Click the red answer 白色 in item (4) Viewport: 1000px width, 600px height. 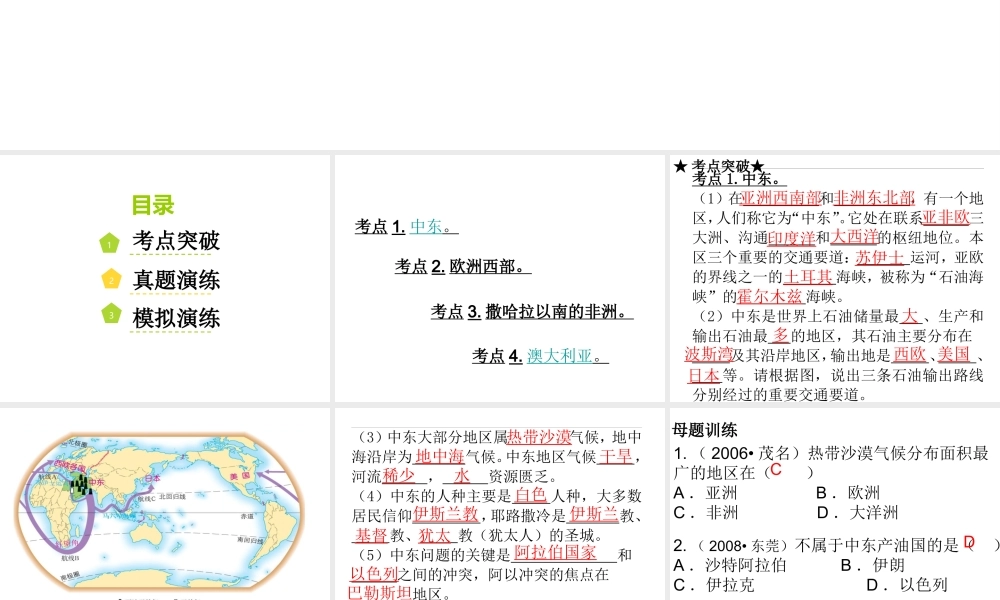coord(531,495)
